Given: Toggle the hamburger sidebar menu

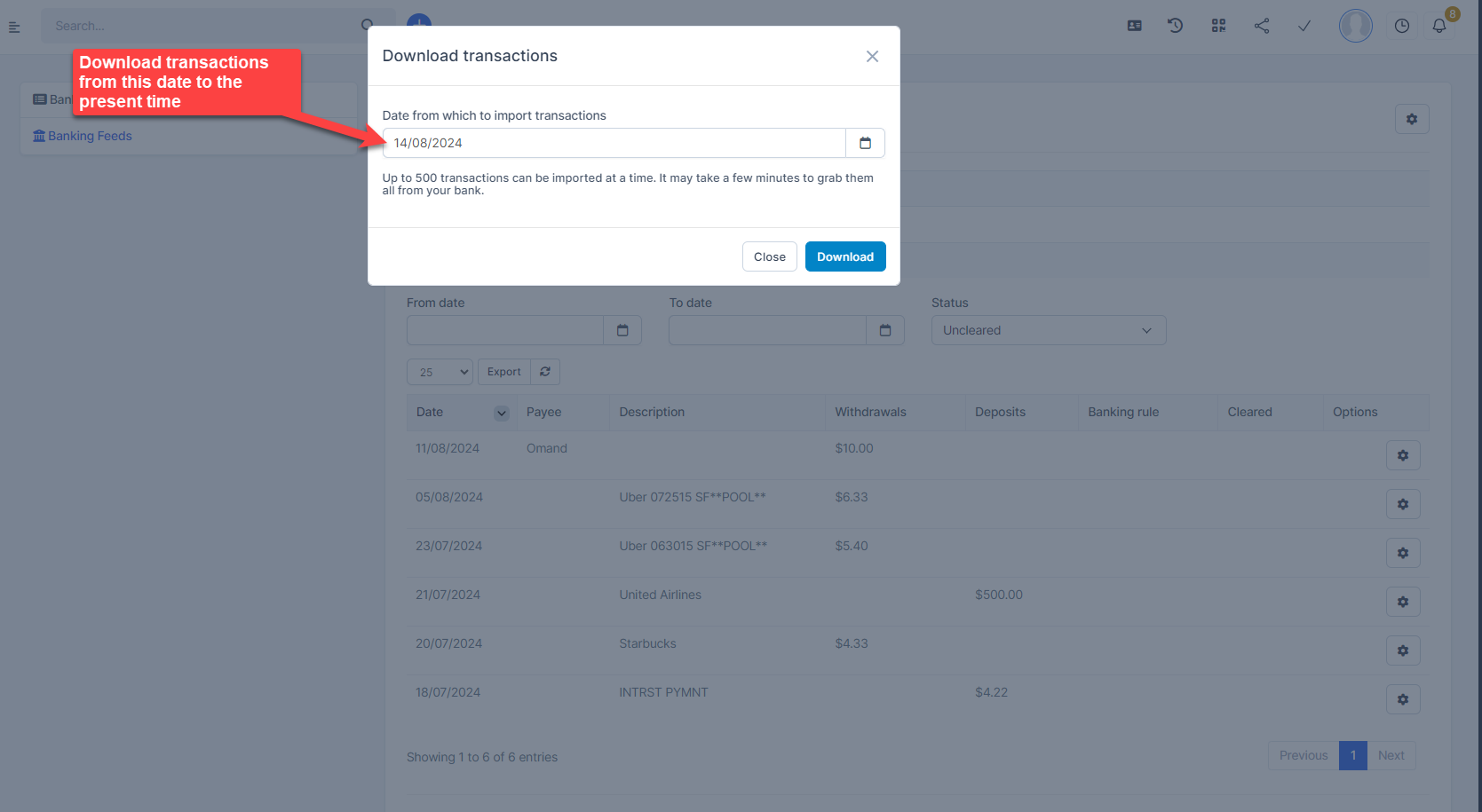Looking at the screenshot, I should [14, 27].
